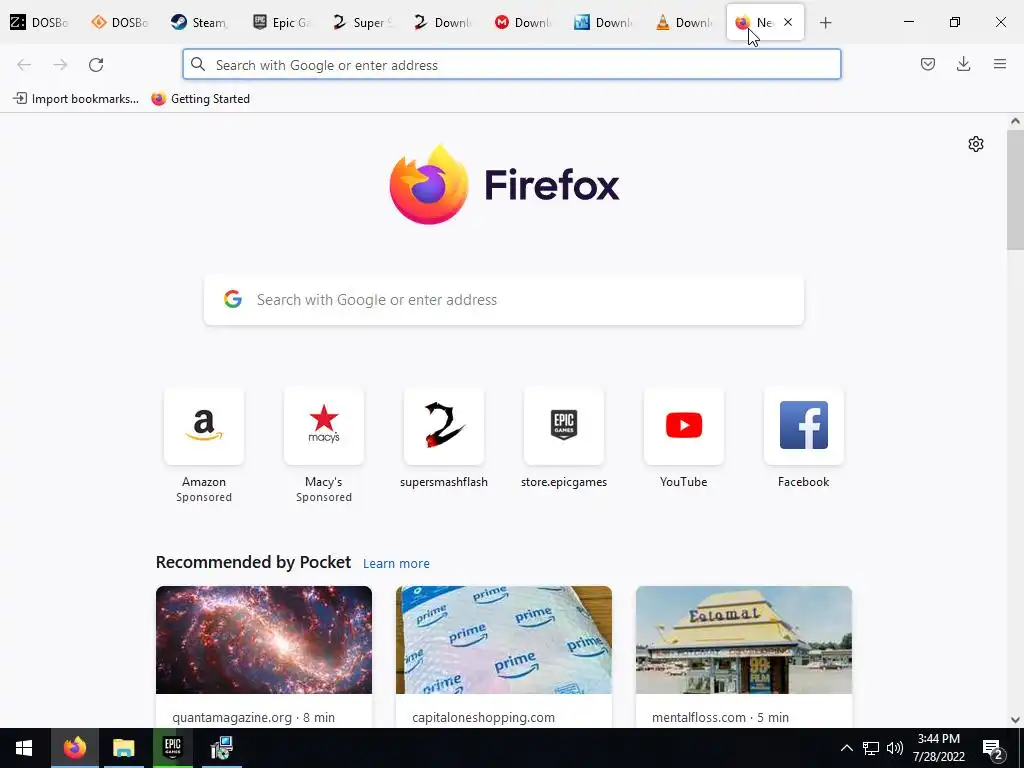Screen dimensions: 1024x768
Task: Switch to the first DOSBox tab
Action: (x=40, y=23)
